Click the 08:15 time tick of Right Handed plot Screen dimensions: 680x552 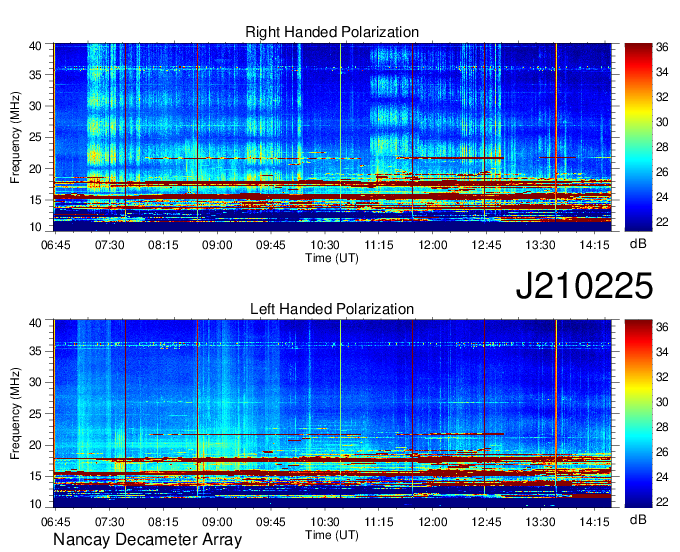[x=163, y=245]
